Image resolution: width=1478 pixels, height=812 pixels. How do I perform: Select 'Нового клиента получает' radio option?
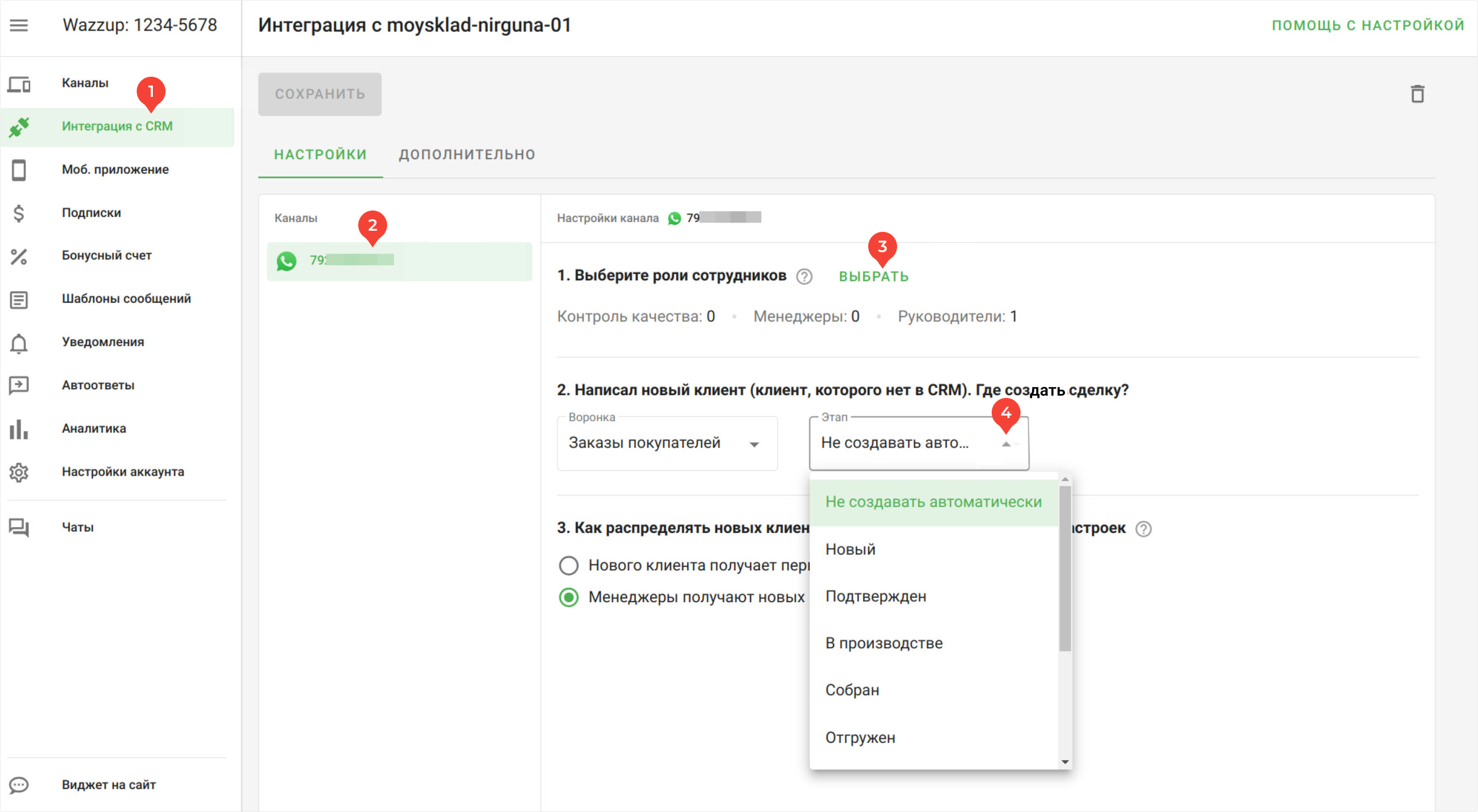[x=569, y=566]
